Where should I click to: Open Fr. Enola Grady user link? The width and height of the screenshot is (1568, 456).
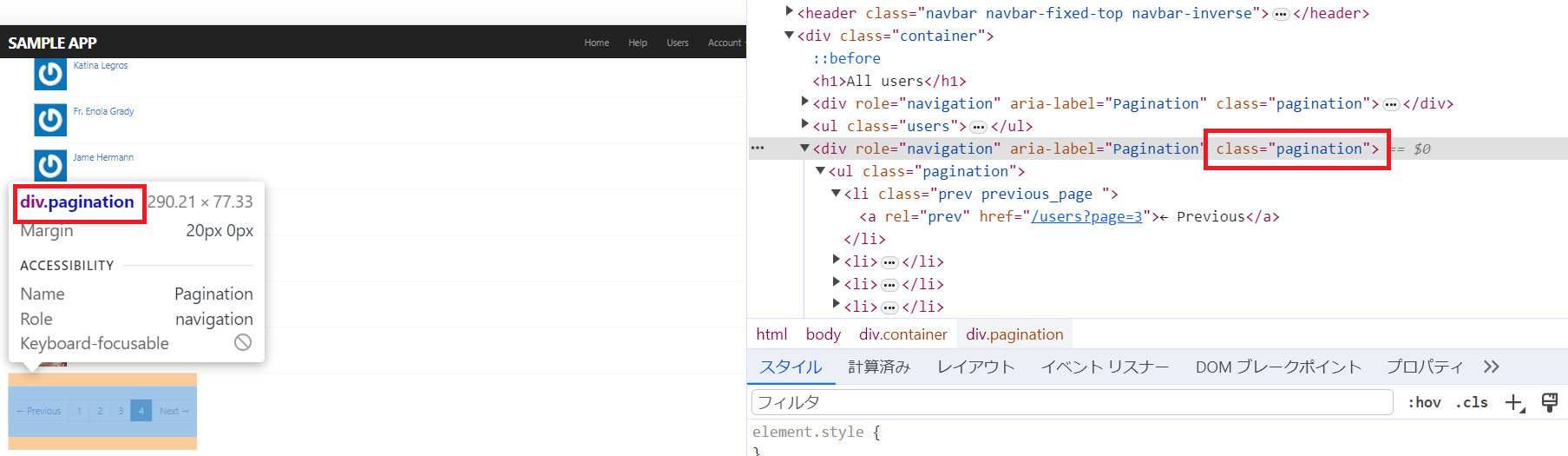103,111
